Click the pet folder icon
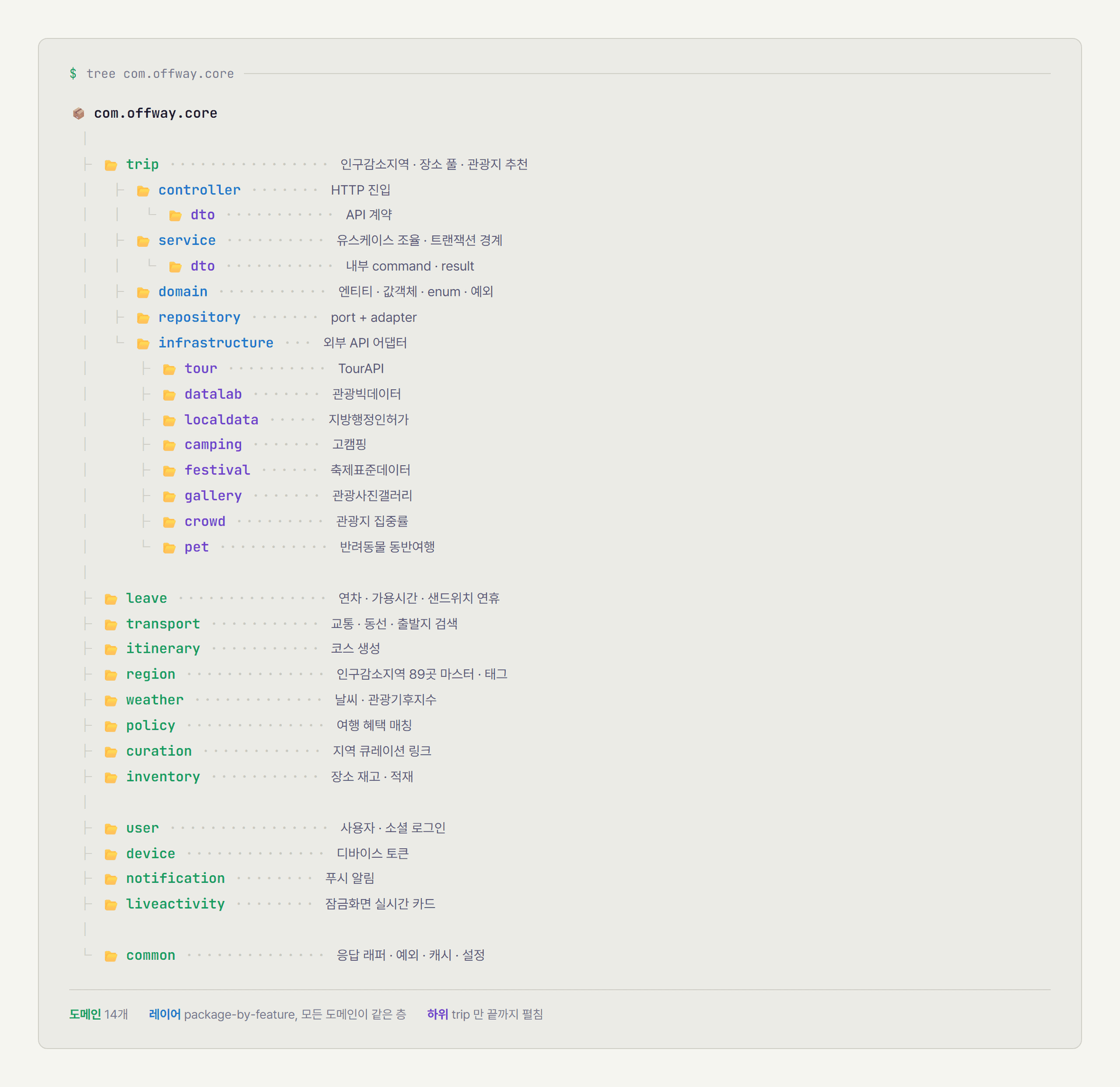This screenshot has width=1120, height=1087. pyautogui.click(x=169, y=548)
